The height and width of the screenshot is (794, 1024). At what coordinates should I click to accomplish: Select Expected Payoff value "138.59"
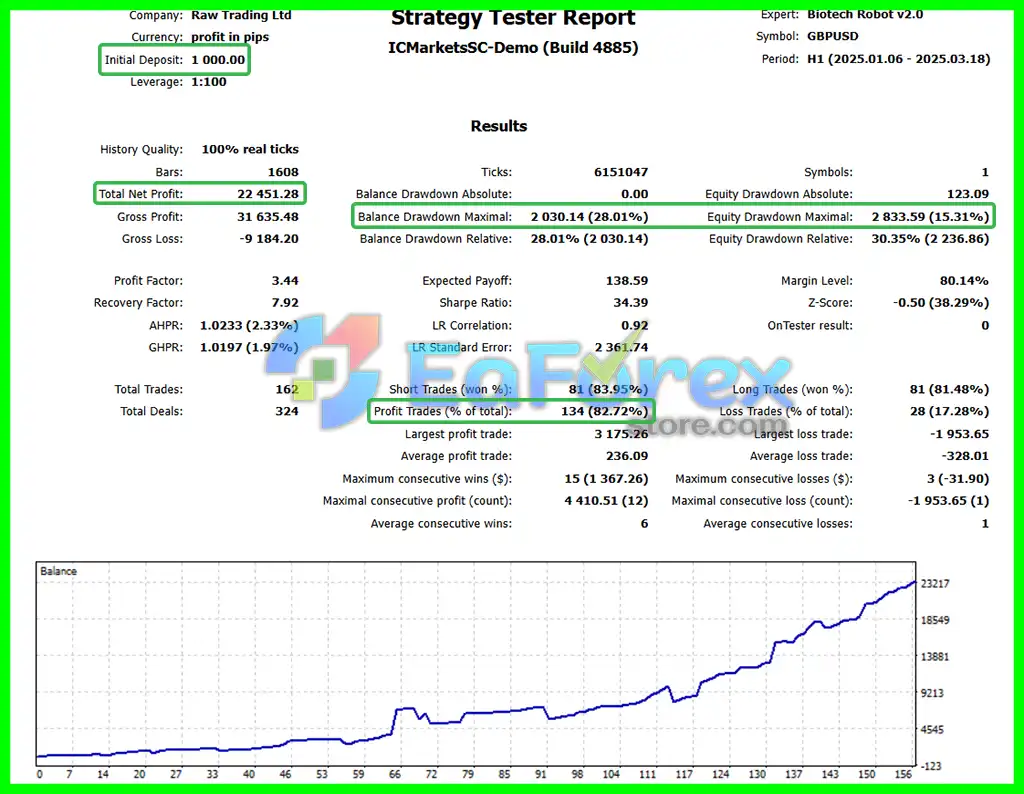[x=627, y=281]
